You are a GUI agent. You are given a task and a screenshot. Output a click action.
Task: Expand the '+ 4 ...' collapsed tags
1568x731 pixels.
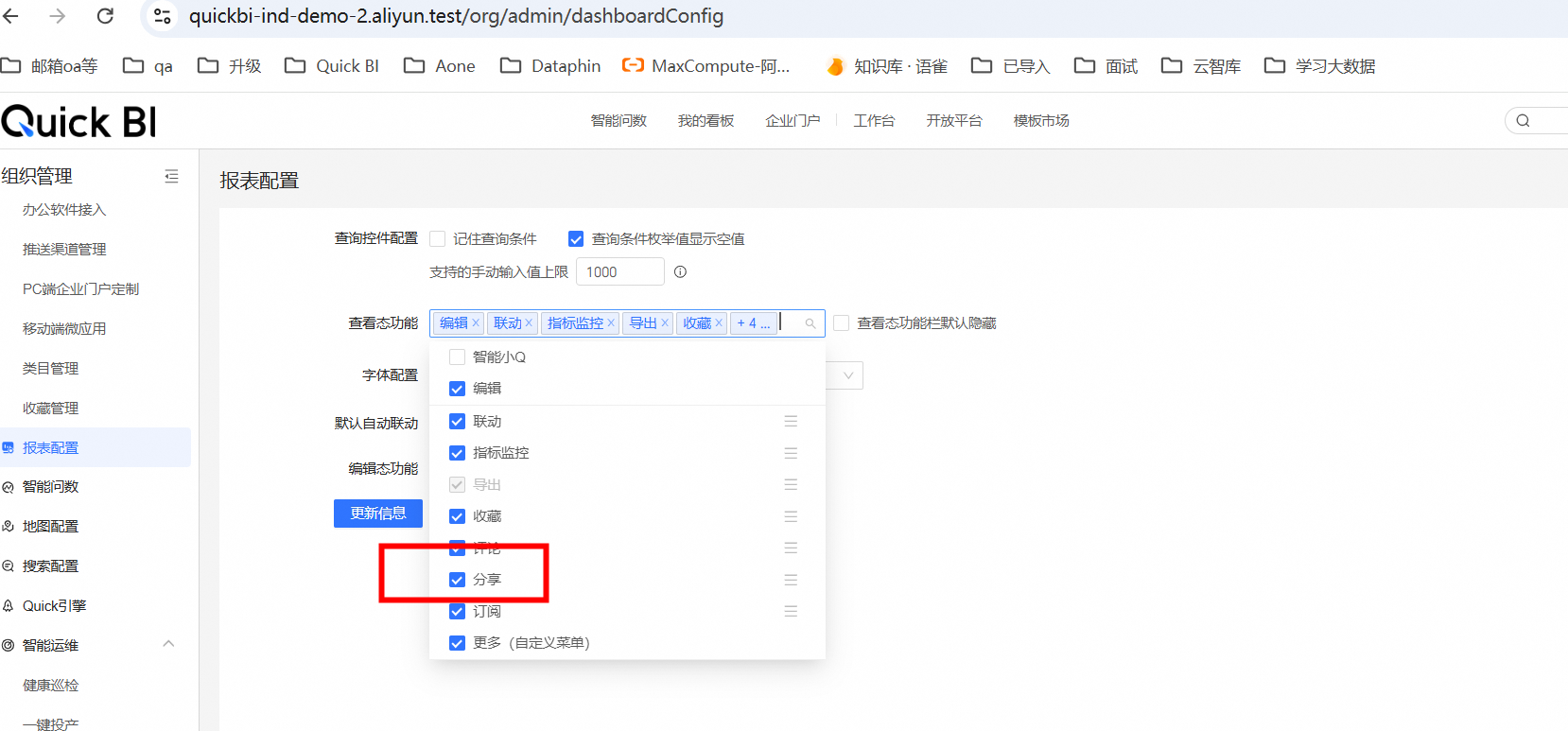(753, 323)
